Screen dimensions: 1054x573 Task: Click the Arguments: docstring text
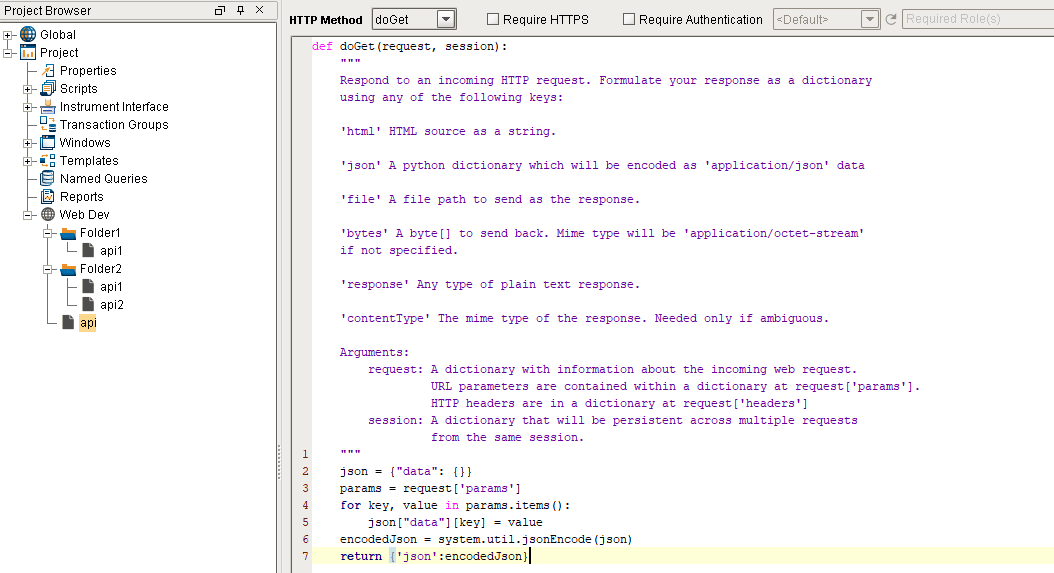tap(374, 352)
